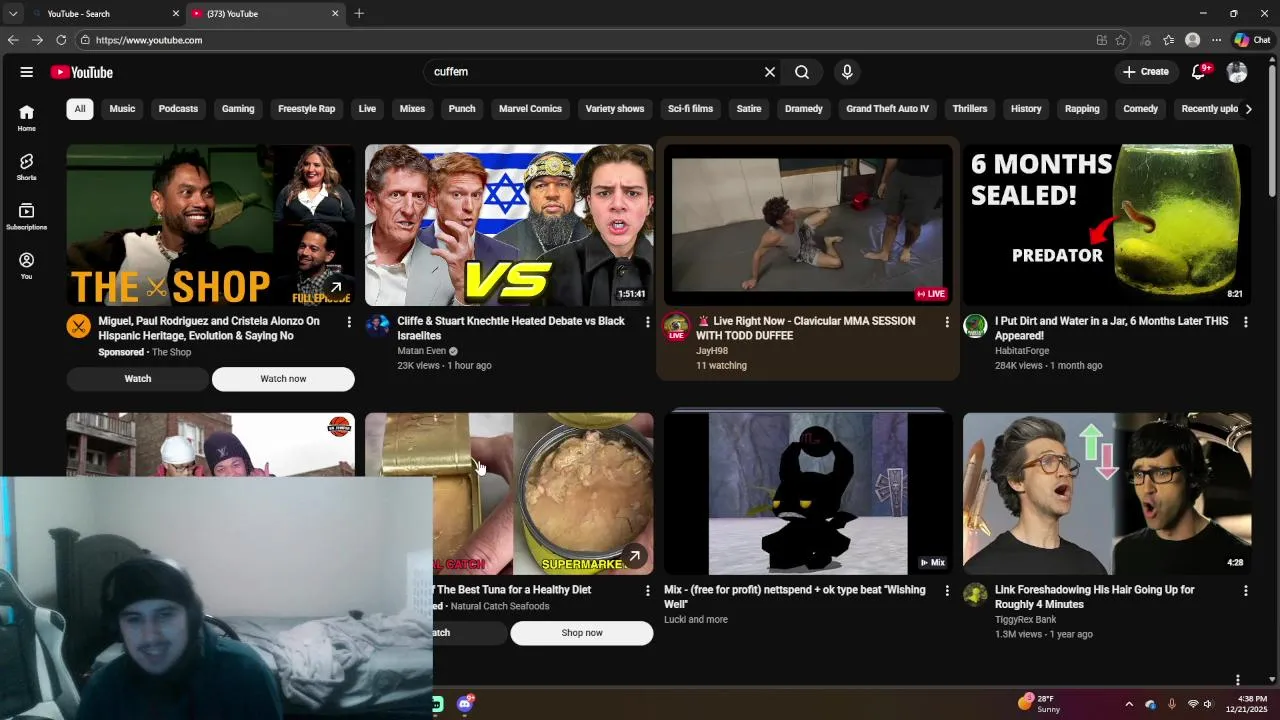Reload the page in browser

pos(61,40)
